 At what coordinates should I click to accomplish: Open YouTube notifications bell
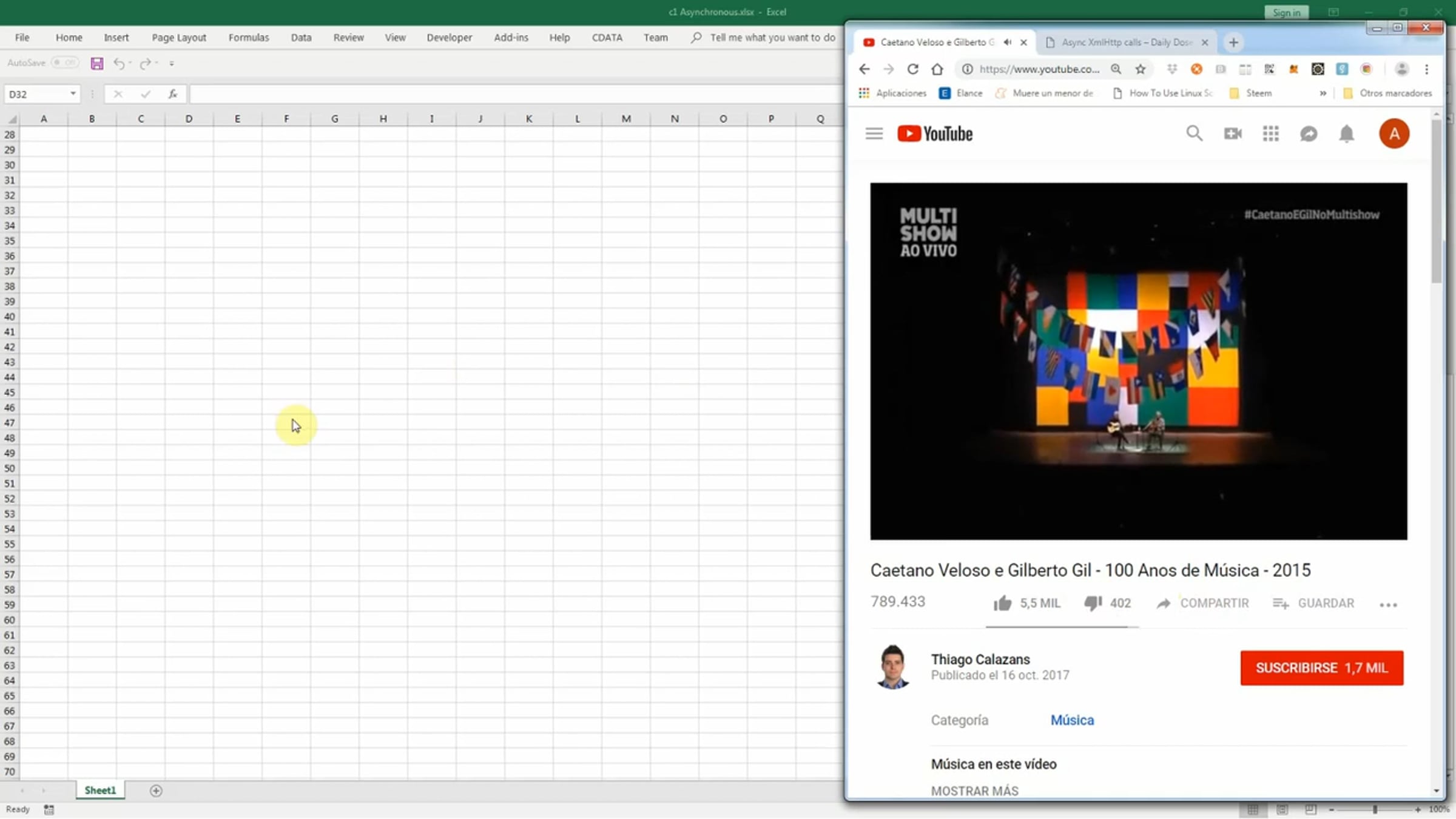point(1347,133)
